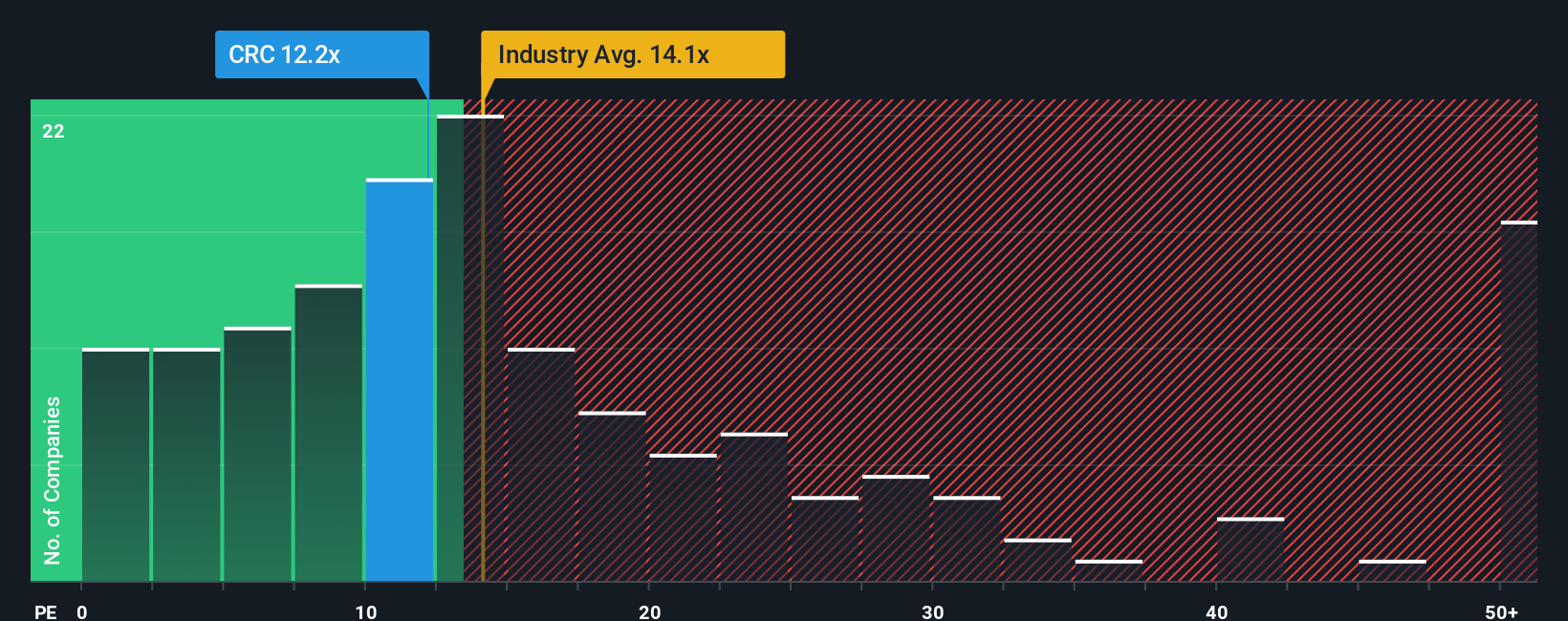1568x621 pixels.
Task: Click the bar between PE 2.5 and 5
Action: [186, 465]
